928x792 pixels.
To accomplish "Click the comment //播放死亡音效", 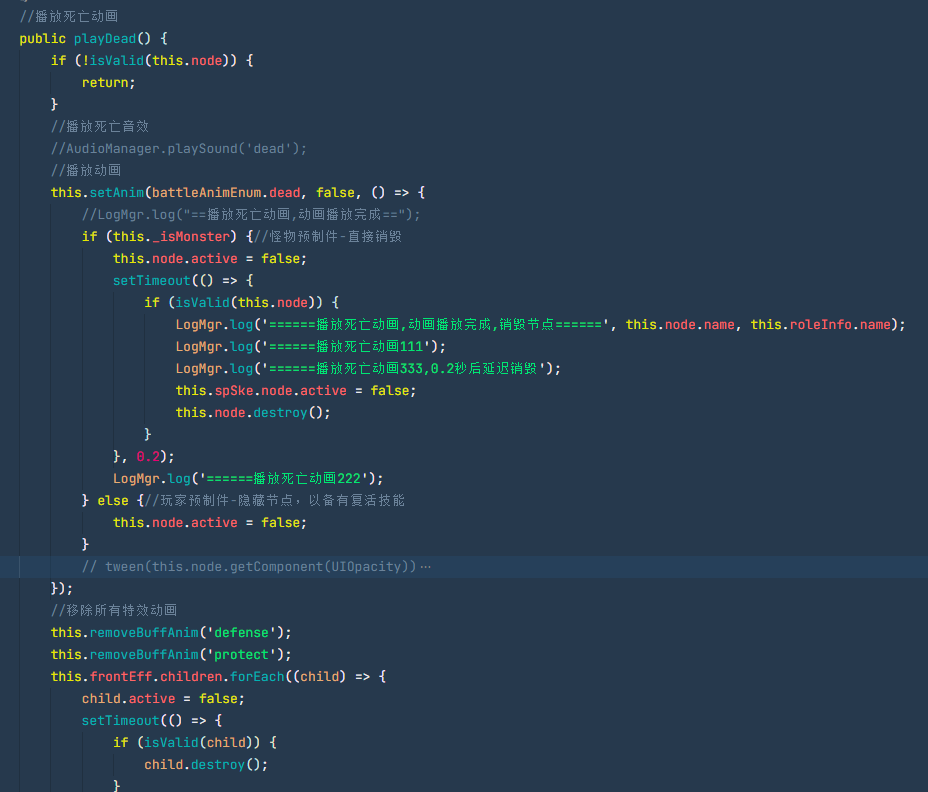I will click(99, 126).
